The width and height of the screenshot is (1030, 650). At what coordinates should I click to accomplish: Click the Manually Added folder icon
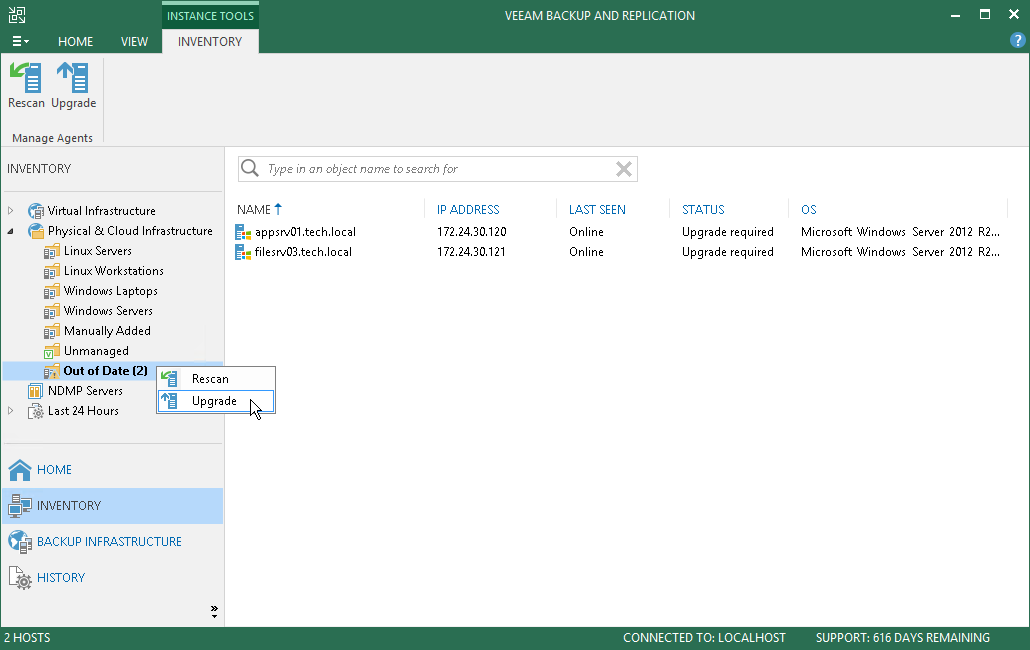coord(51,332)
